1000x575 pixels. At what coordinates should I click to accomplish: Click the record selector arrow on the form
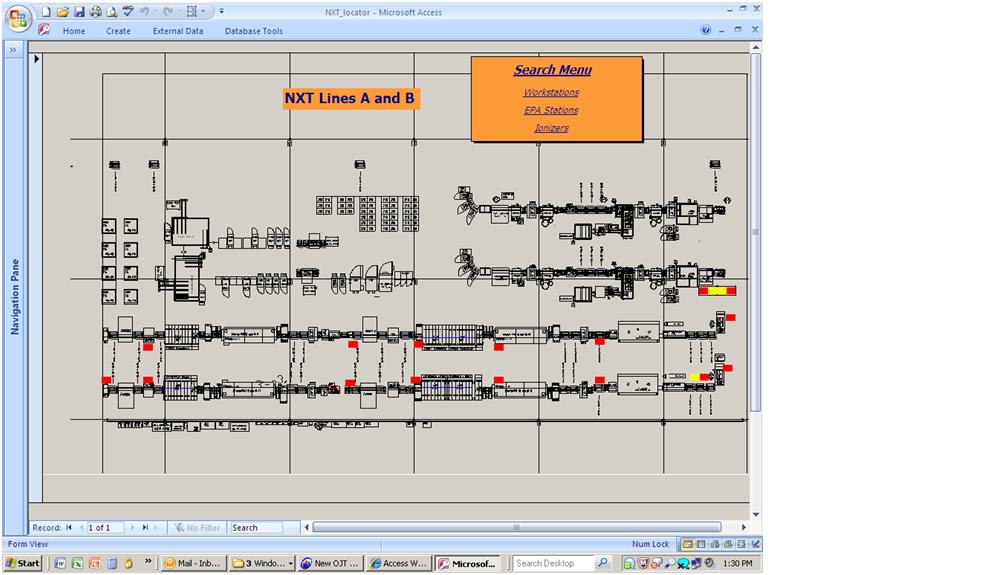point(36,59)
